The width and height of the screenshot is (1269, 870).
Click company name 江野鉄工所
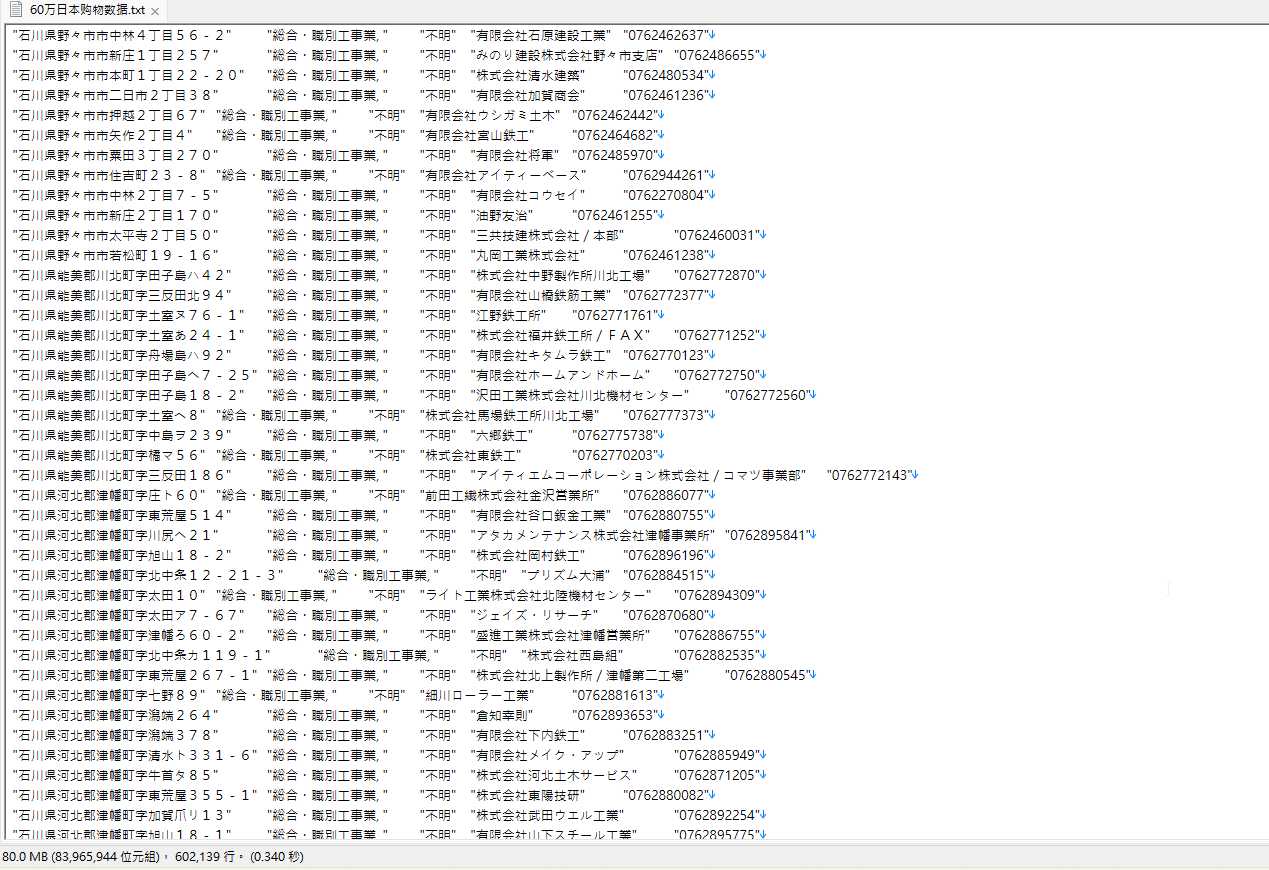(x=510, y=315)
